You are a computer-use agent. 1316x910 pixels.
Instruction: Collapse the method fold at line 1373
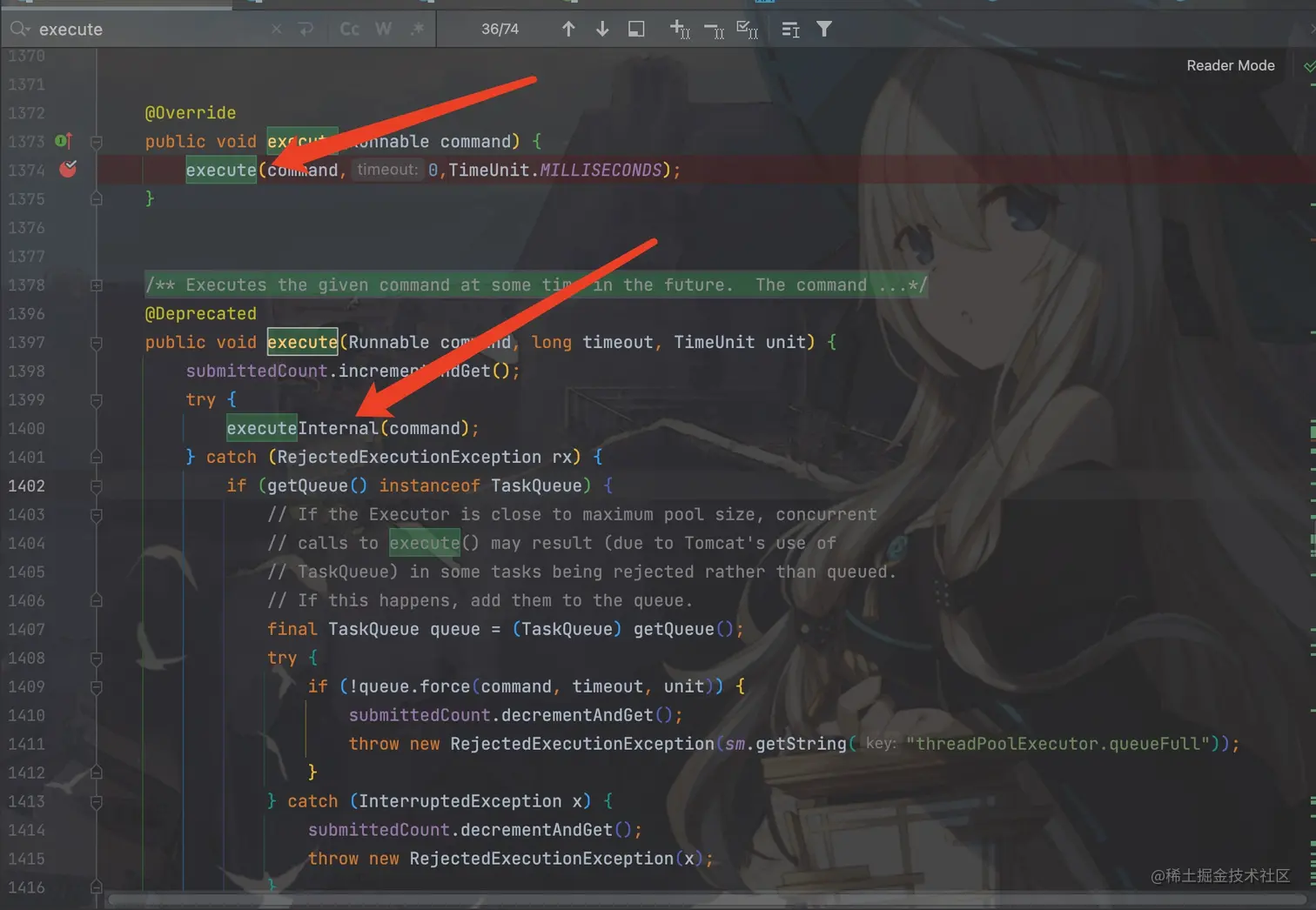(x=97, y=142)
